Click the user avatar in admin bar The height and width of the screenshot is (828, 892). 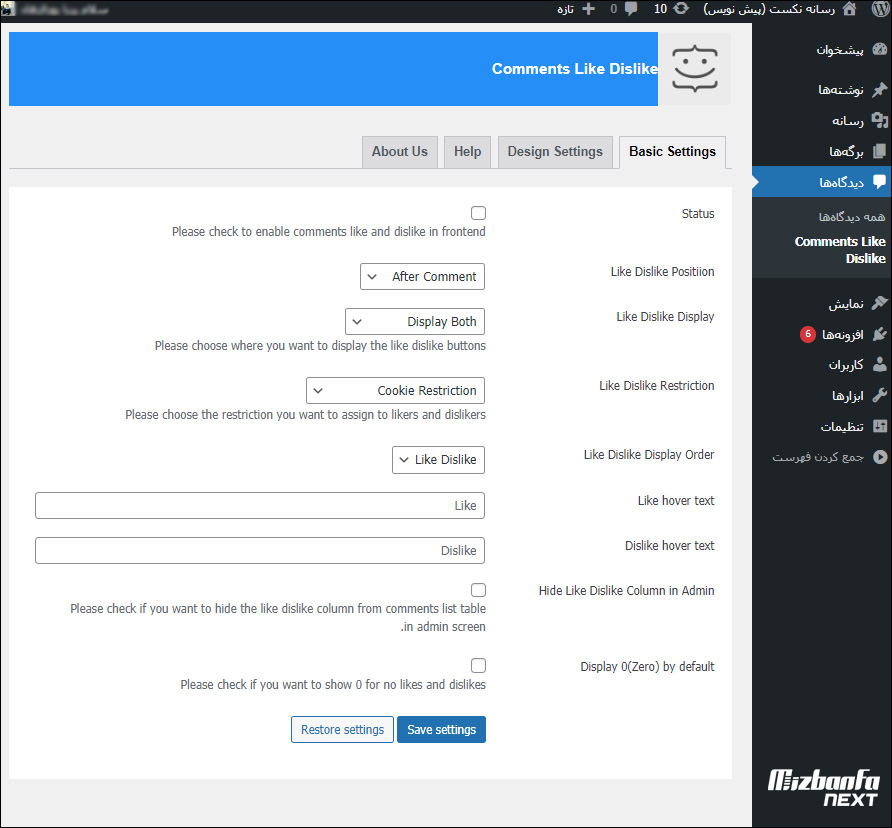pos(7,9)
